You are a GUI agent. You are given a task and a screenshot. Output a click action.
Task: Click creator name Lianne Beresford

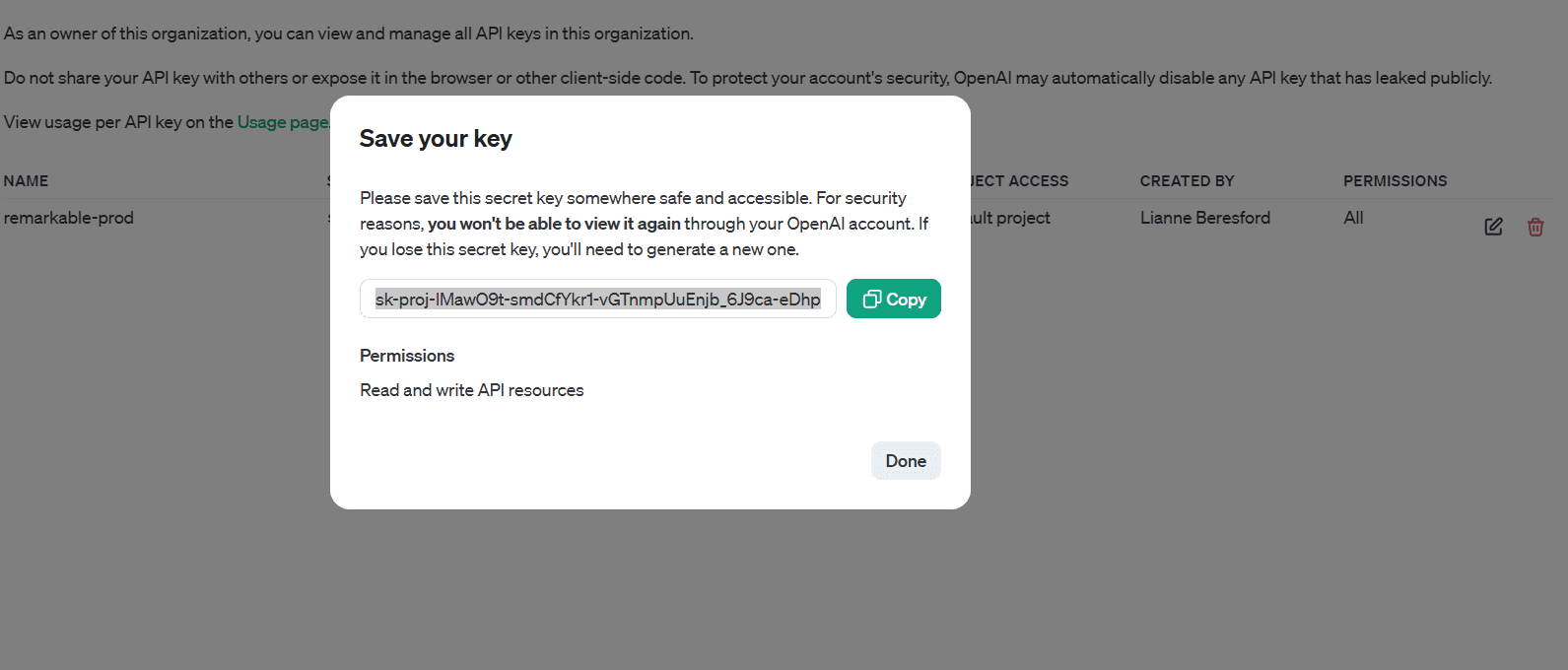[1205, 218]
